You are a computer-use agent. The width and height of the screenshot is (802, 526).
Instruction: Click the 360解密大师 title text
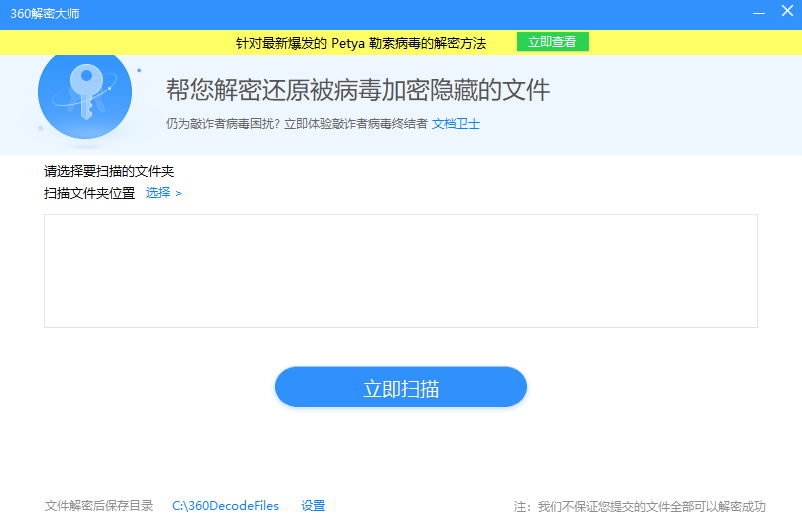tap(45, 14)
